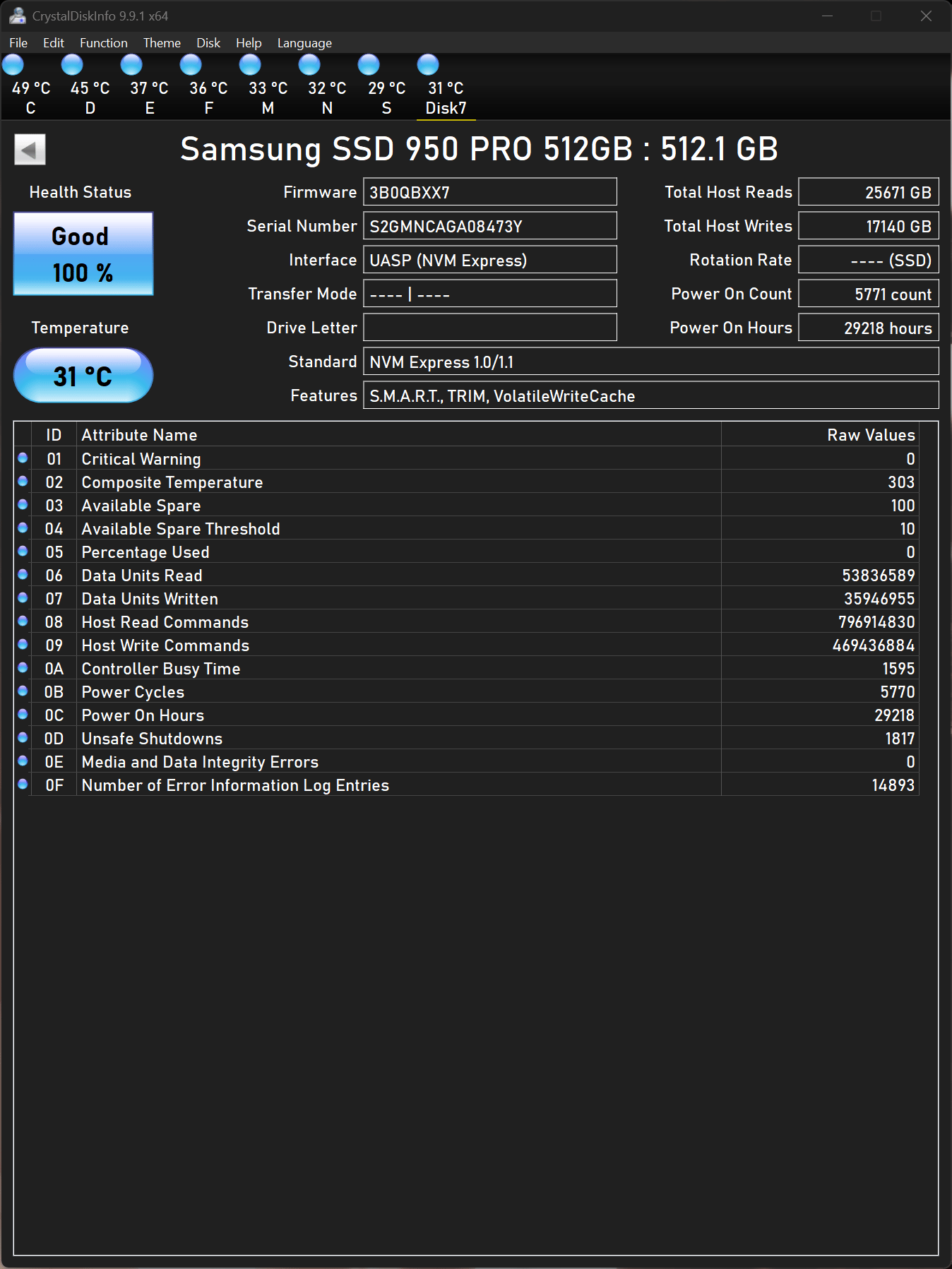
Task: Click the empty Drive Letter field
Action: pos(490,328)
